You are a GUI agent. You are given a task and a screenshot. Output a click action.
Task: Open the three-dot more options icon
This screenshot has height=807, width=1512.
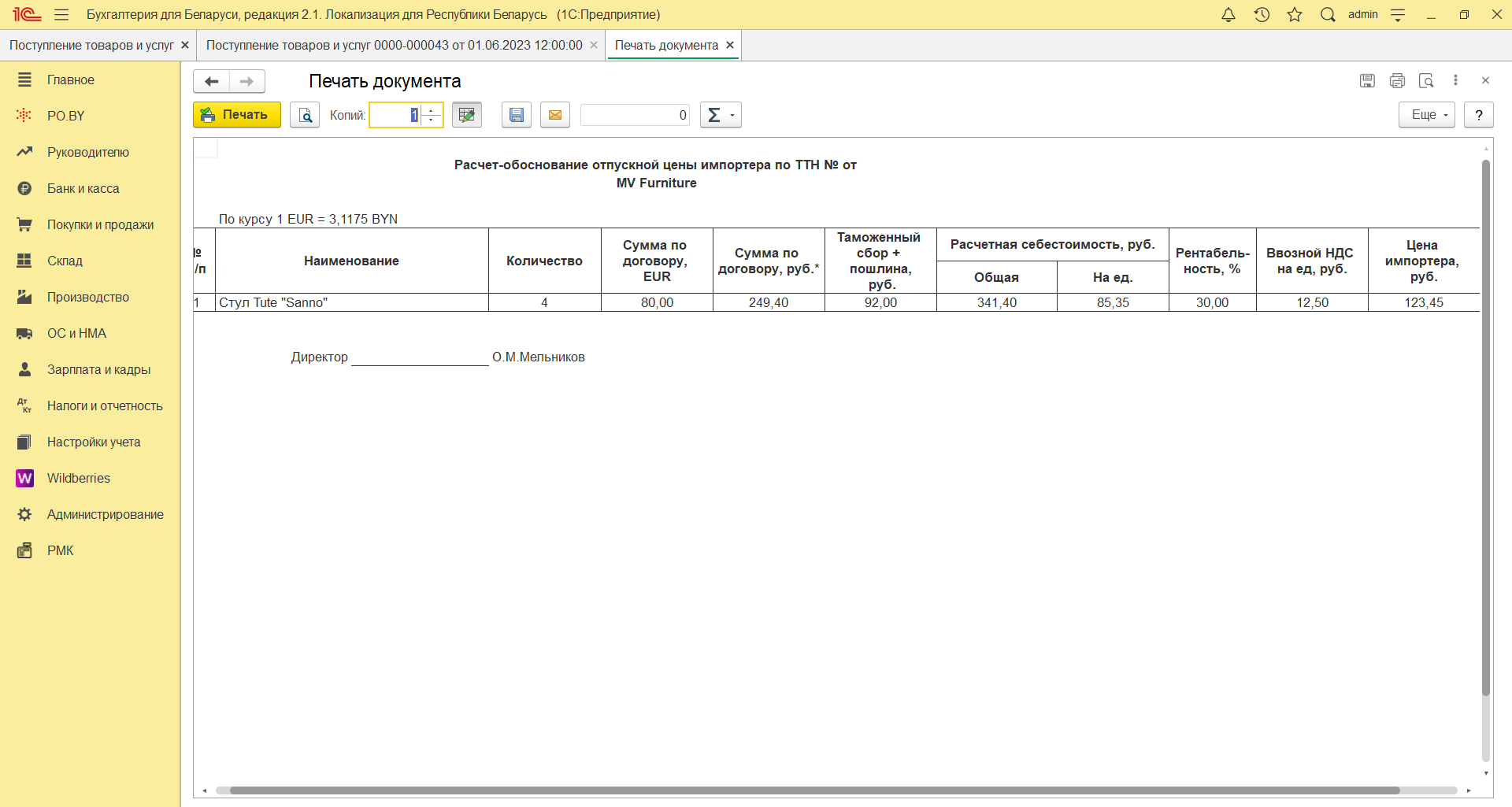(1455, 80)
